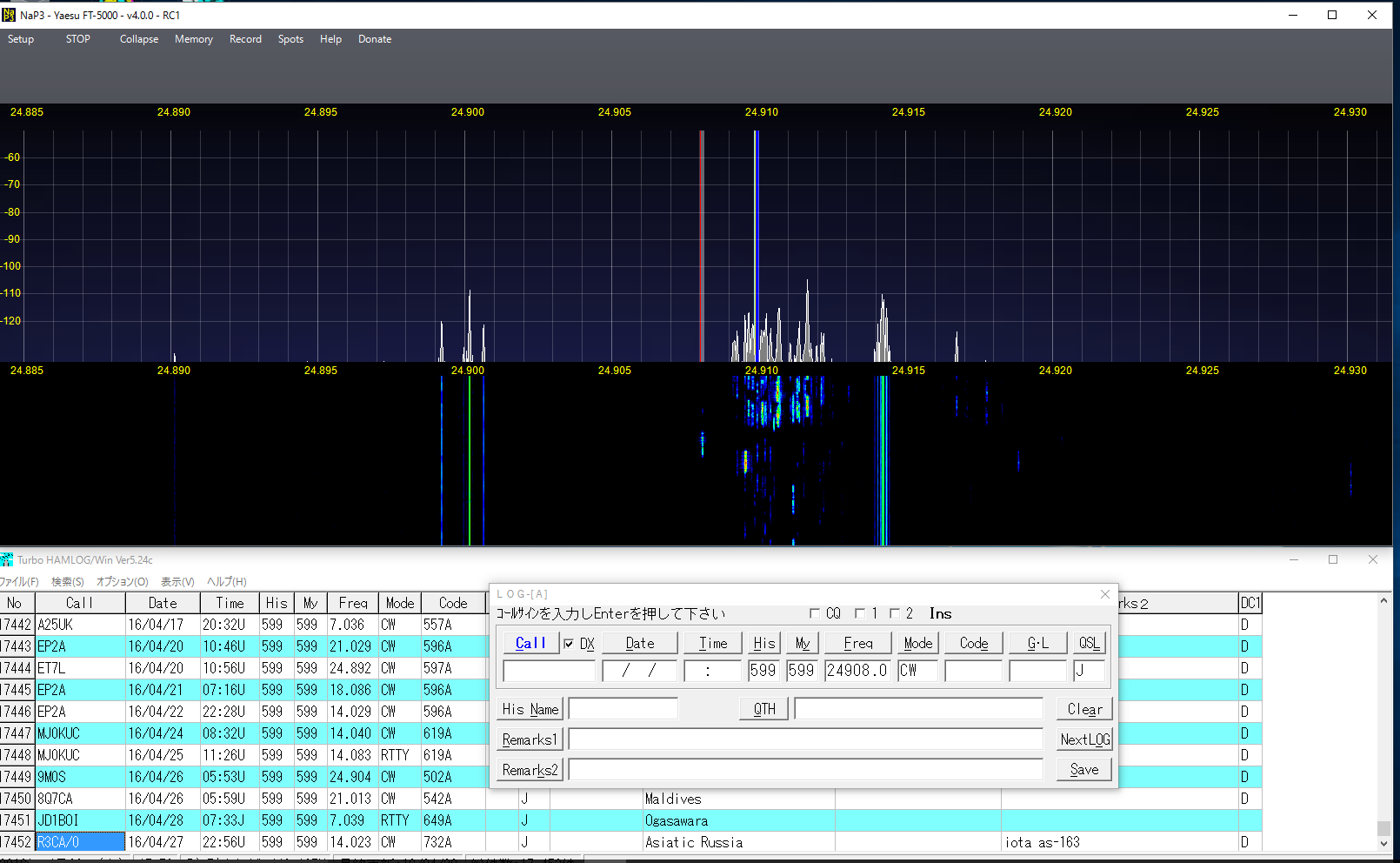Image resolution: width=1400 pixels, height=863 pixels.
Task: Click the Remarks1 button
Action: click(x=530, y=739)
